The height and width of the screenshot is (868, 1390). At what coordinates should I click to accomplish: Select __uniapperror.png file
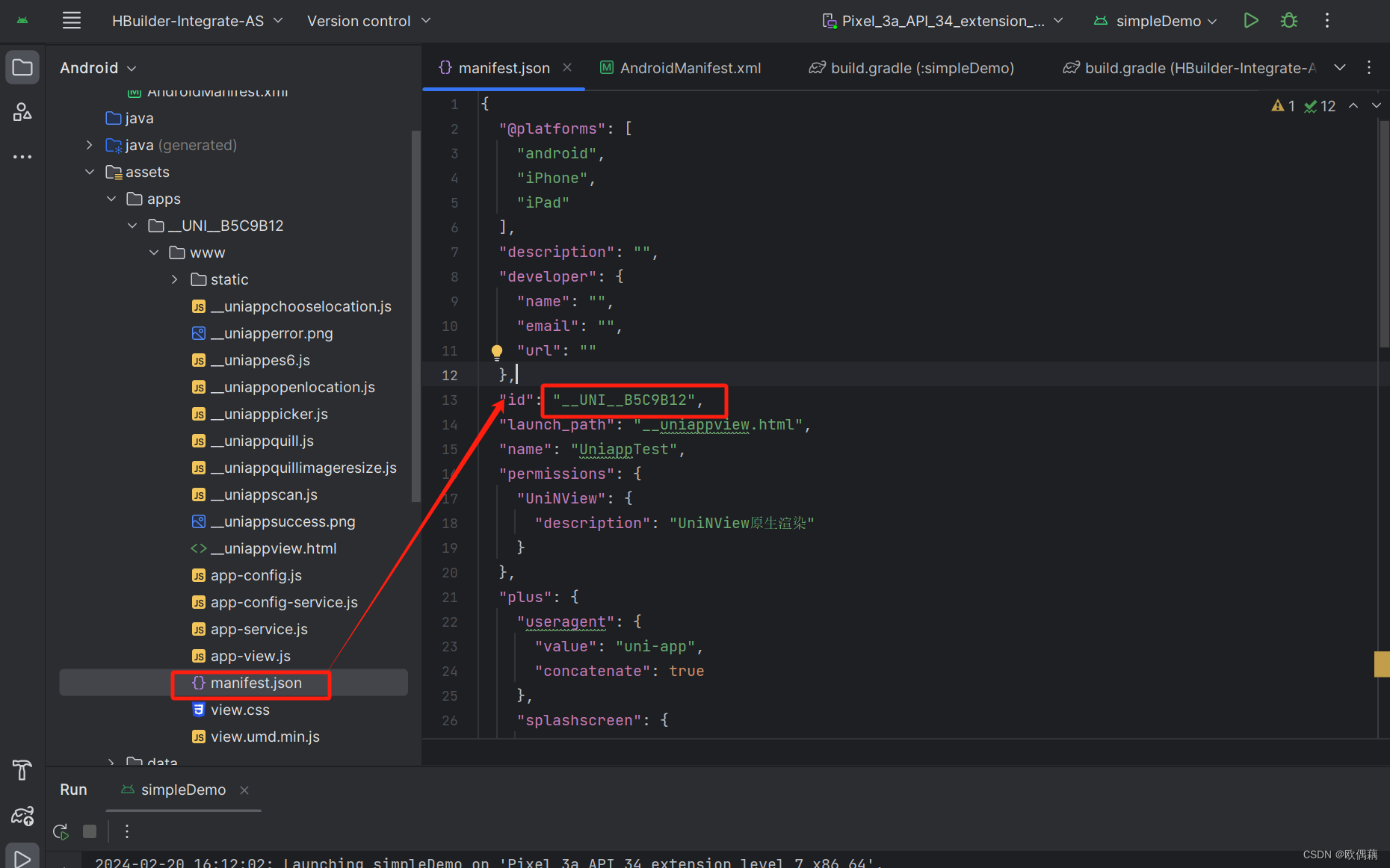coord(262,333)
